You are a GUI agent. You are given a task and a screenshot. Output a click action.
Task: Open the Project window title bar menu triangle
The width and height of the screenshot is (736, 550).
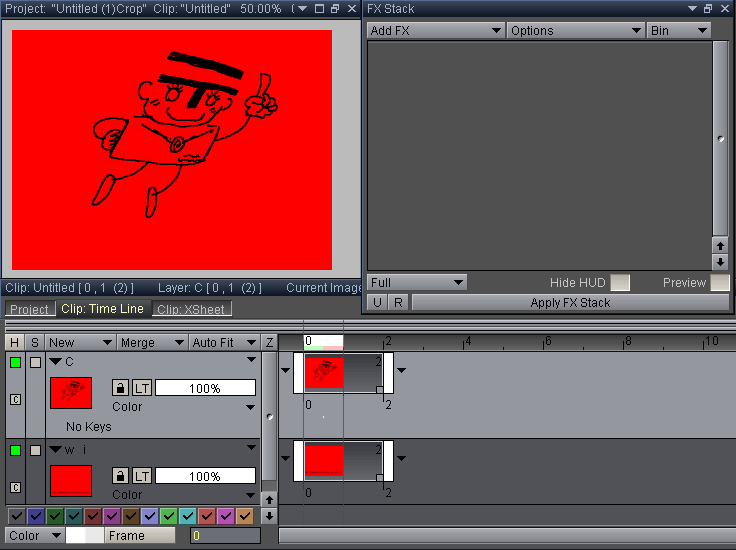click(x=302, y=8)
